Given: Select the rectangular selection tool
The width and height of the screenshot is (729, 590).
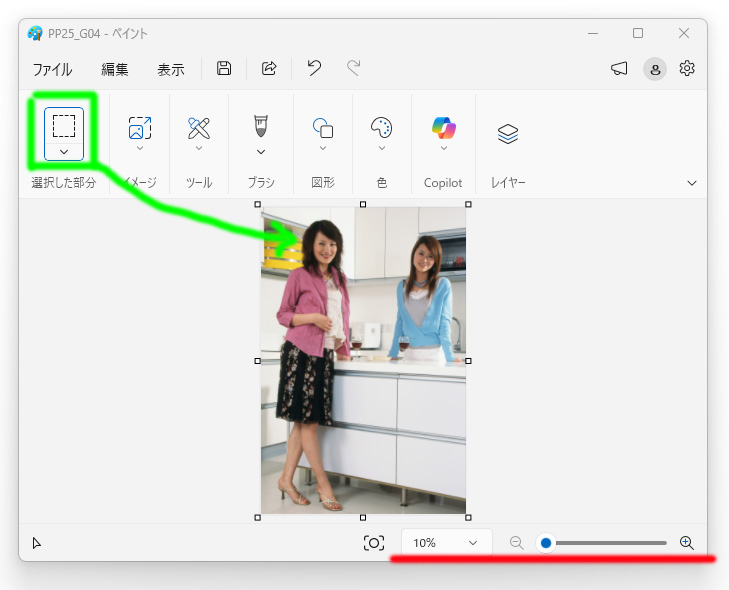Looking at the screenshot, I should [64, 126].
